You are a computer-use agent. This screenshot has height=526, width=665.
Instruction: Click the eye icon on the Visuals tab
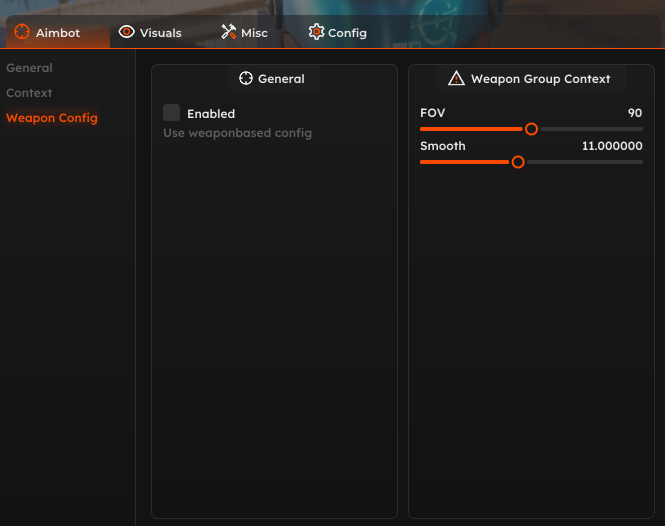tap(126, 32)
